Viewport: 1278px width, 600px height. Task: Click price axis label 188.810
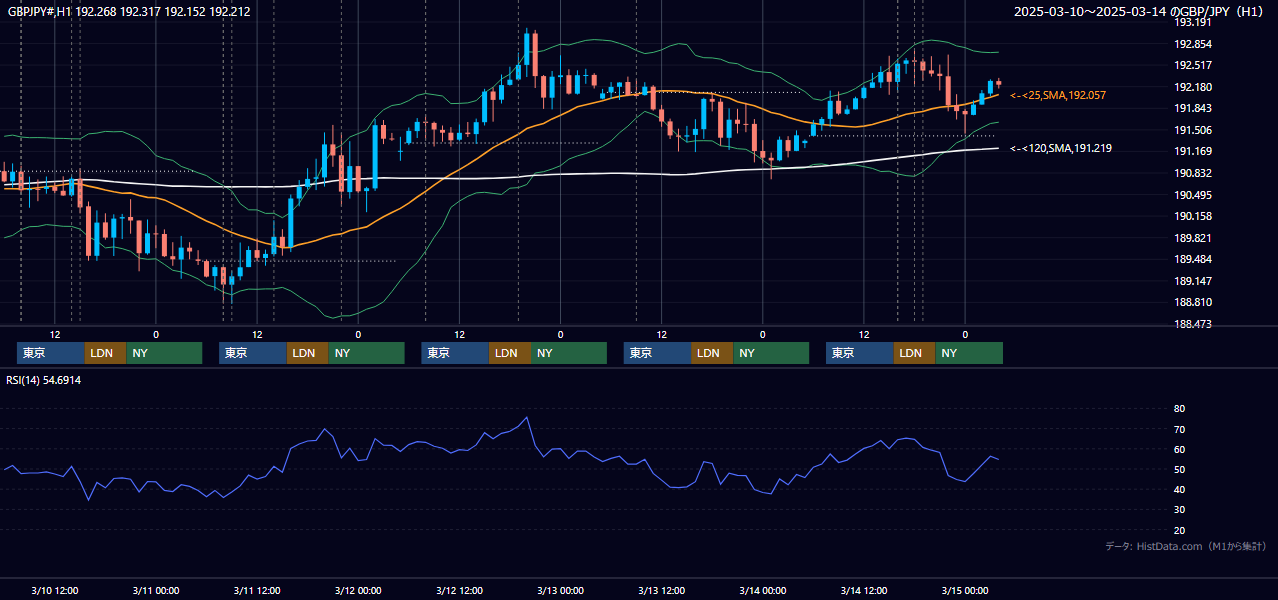point(1193,302)
